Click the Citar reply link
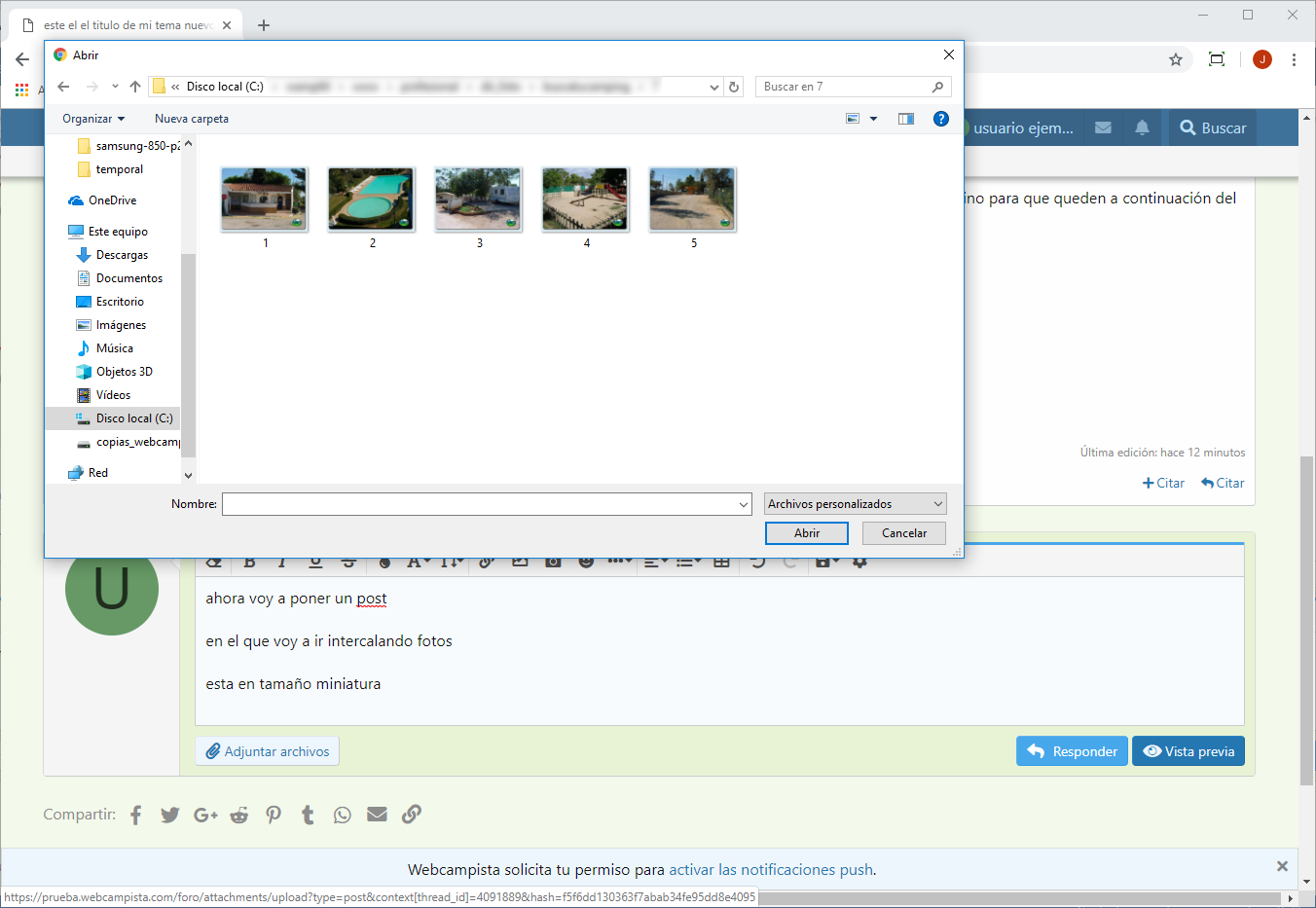Screen dimensions: 1316x908 pos(1223,483)
